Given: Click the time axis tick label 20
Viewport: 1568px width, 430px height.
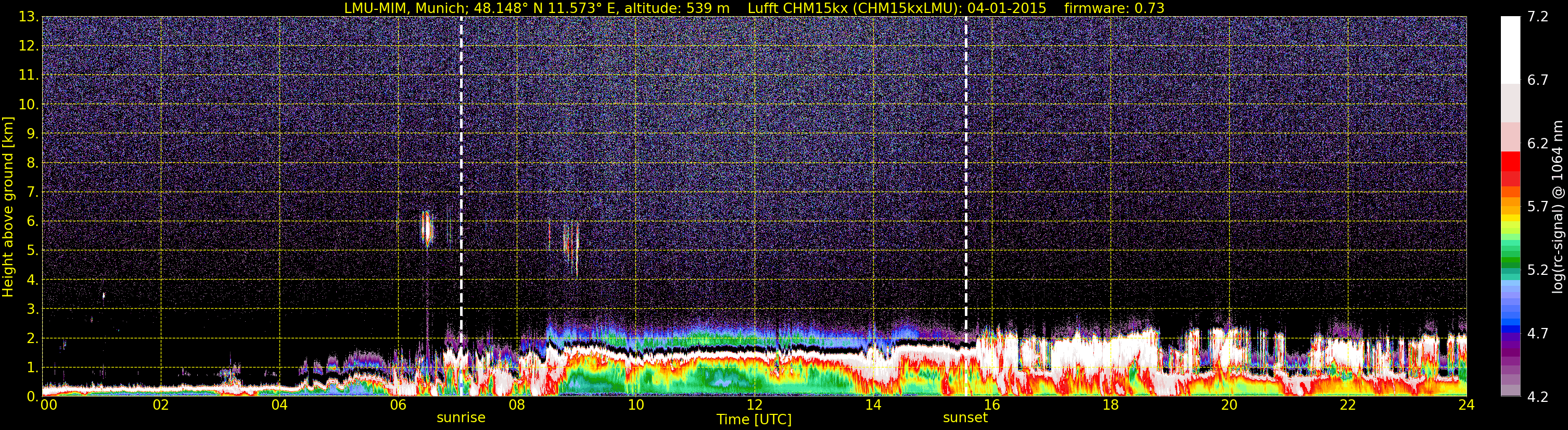Looking at the screenshot, I should tap(1229, 405).
